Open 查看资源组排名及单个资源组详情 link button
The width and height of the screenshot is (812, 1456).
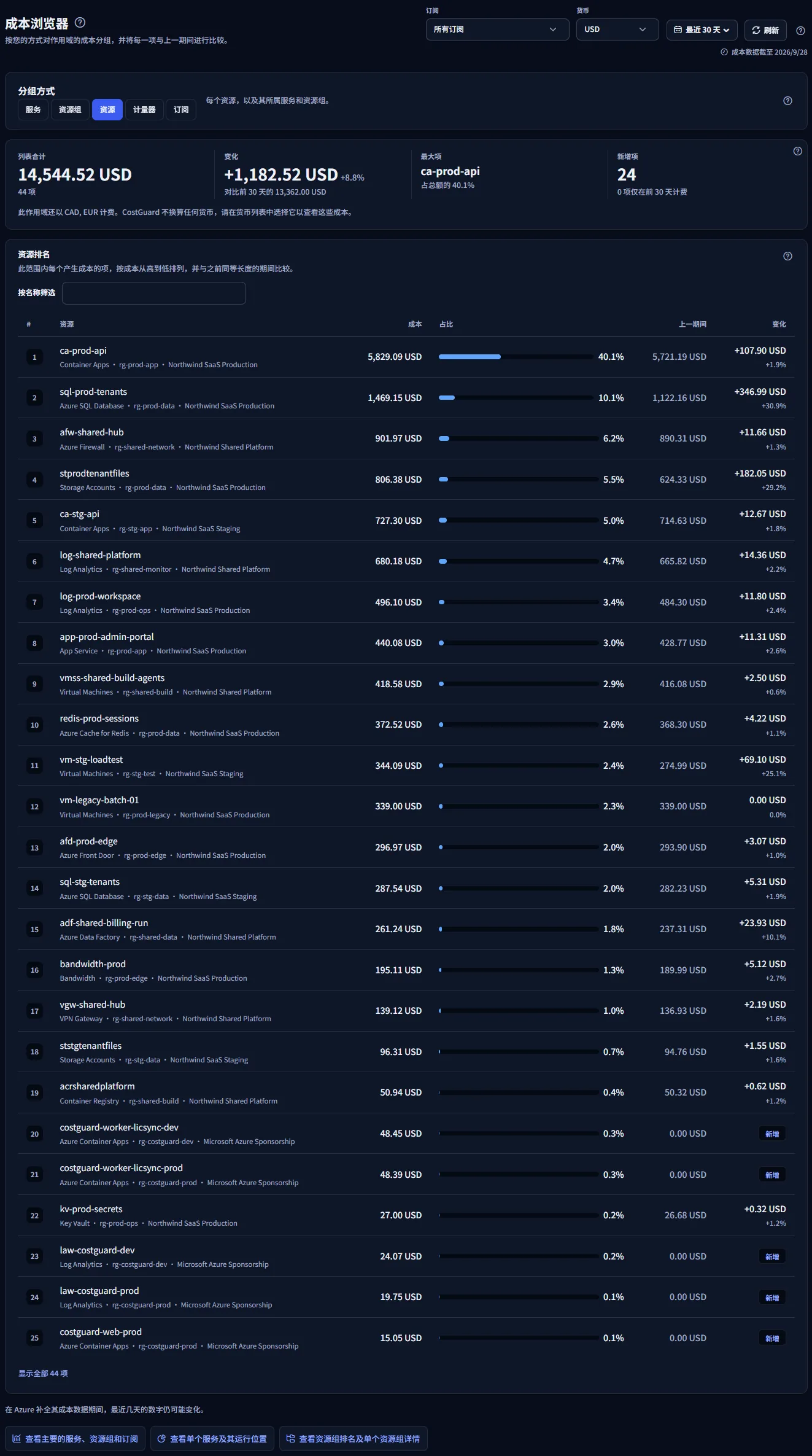[x=353, y=1438]
